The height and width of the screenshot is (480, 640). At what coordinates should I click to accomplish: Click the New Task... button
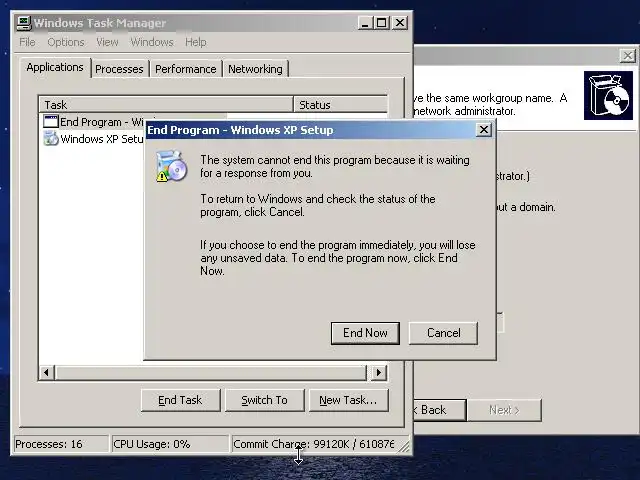click(348, 400)
